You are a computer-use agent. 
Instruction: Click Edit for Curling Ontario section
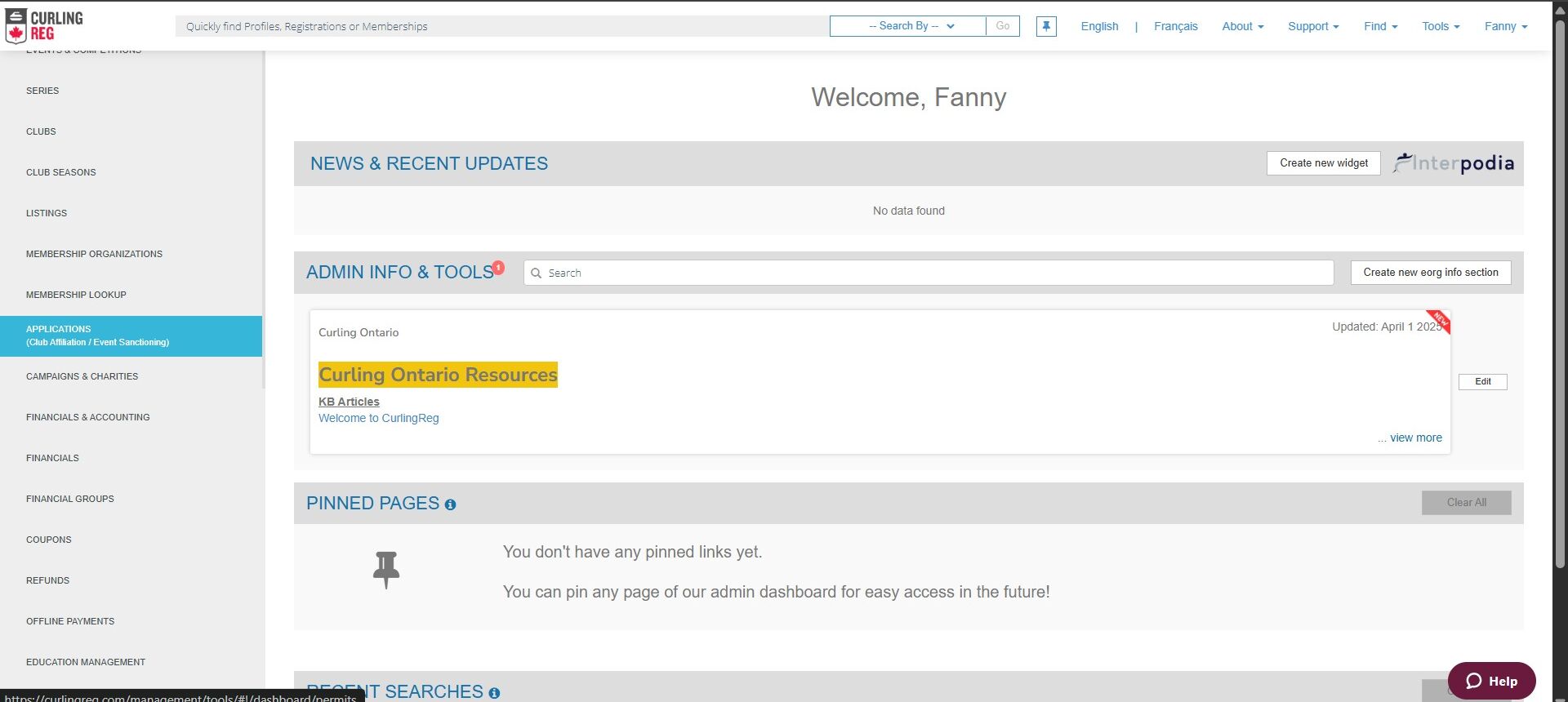[x=1483, y=381]
